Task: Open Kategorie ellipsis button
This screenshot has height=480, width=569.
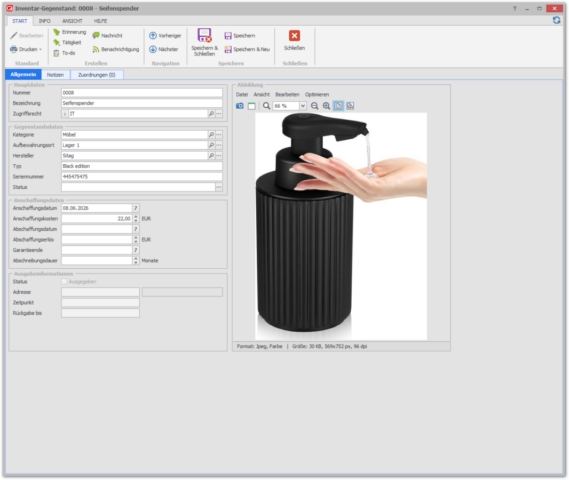Action: 219,135
